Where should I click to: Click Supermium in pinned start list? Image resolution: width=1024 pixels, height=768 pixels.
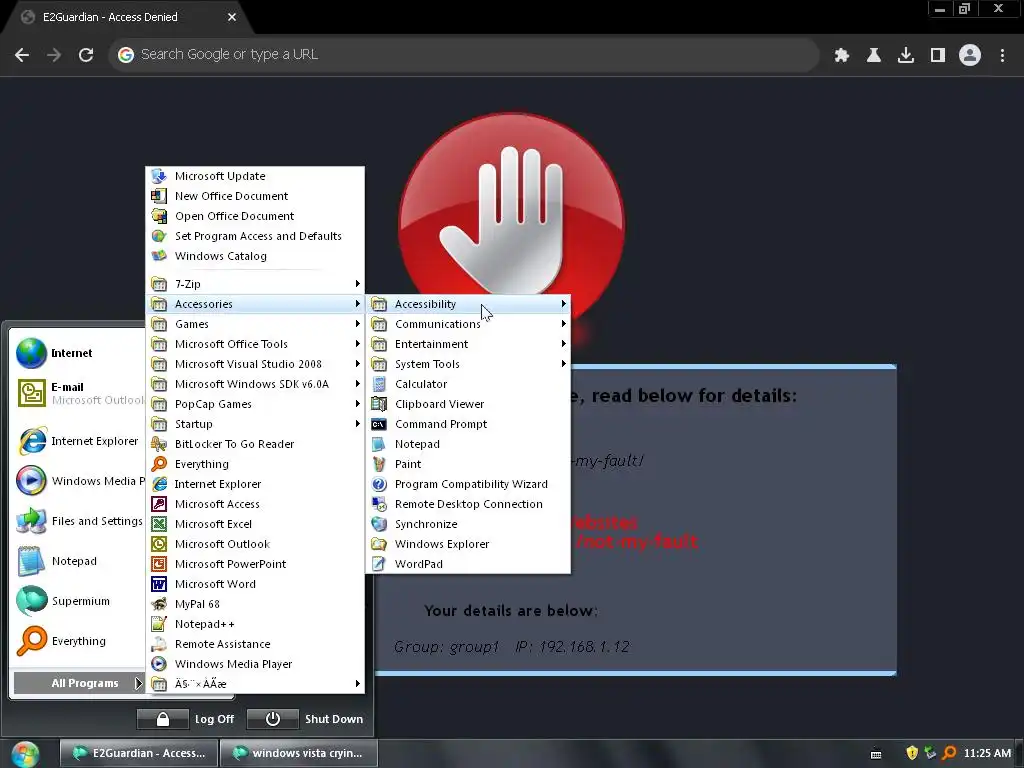[78, 601]
